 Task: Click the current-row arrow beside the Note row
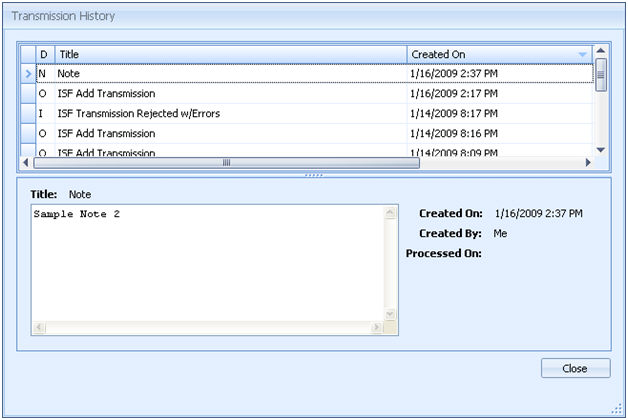28,74
